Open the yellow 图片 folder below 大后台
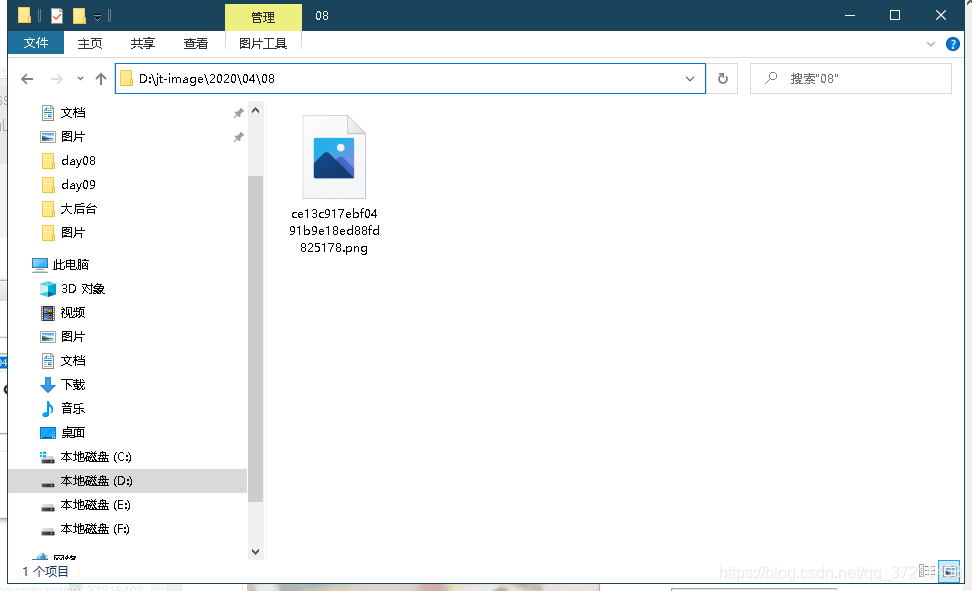Screen dimensions: 972x591 (73, 233)
